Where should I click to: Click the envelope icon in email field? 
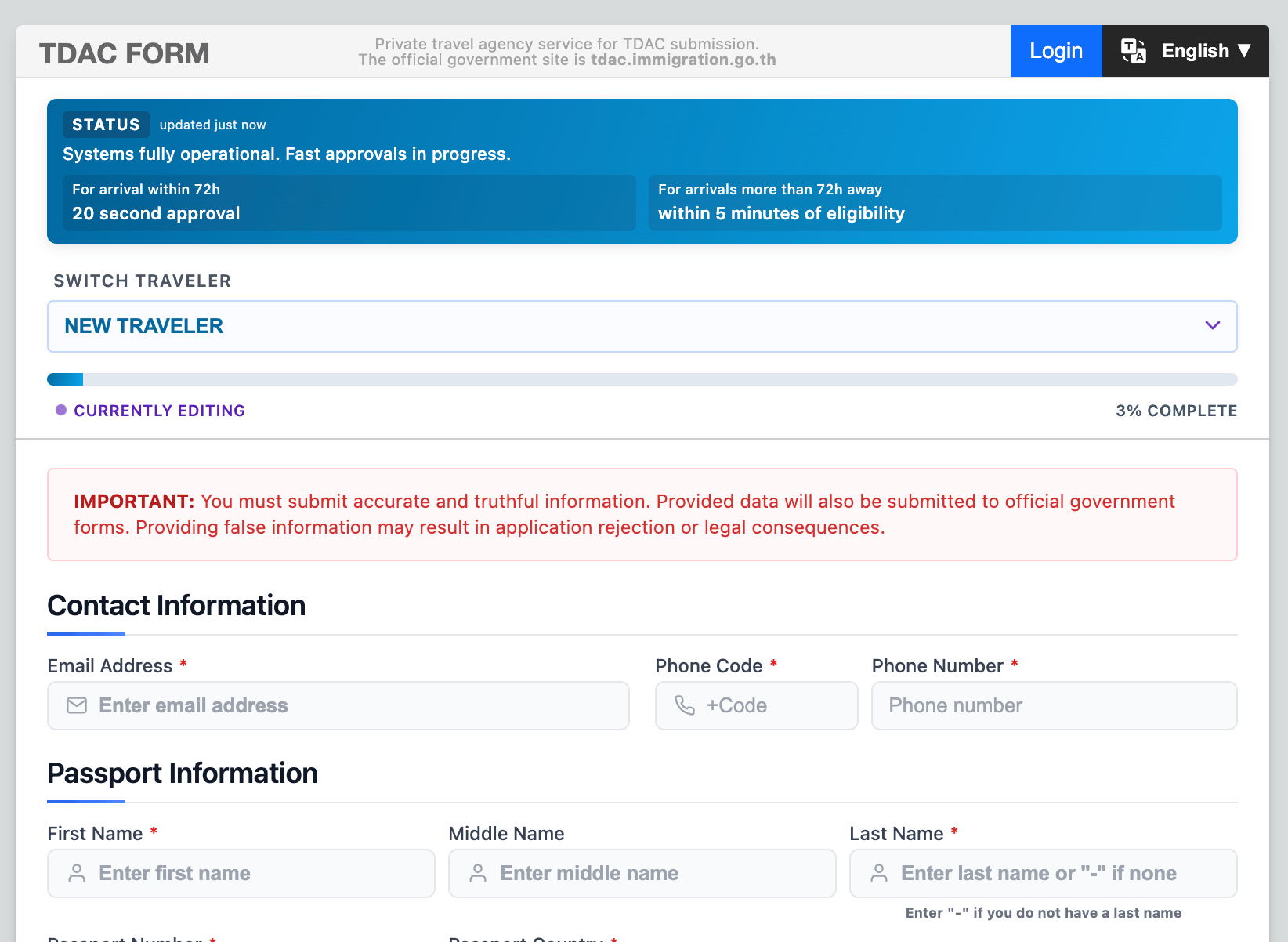point(77,705)
